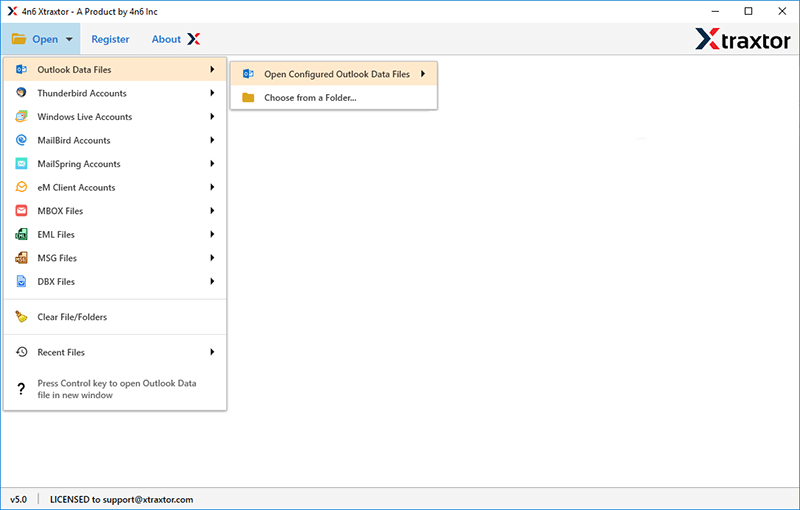
Task: Open the Register menu item
Action: (x=110, y=39)
